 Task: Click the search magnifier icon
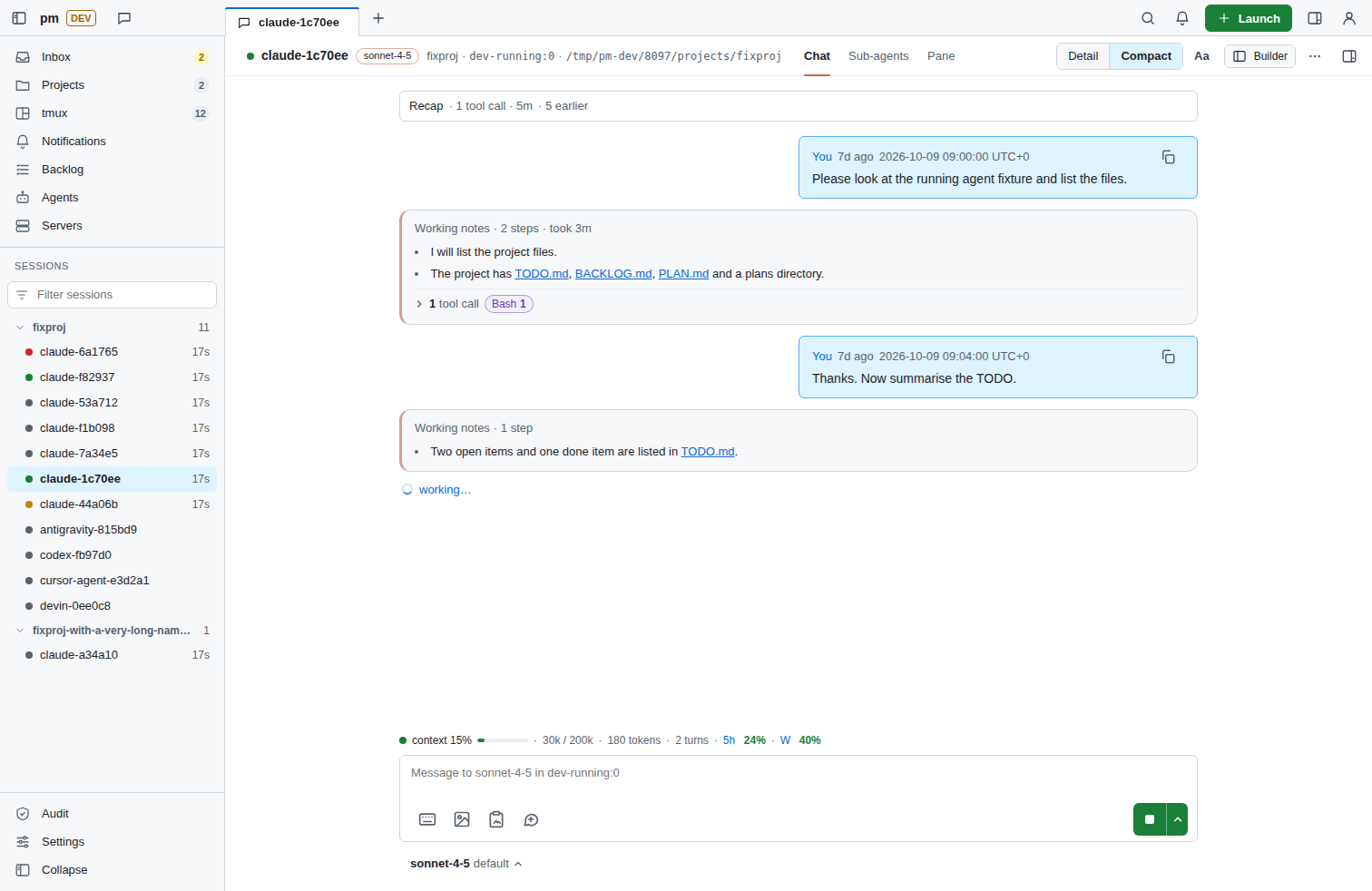(1148, 18)
